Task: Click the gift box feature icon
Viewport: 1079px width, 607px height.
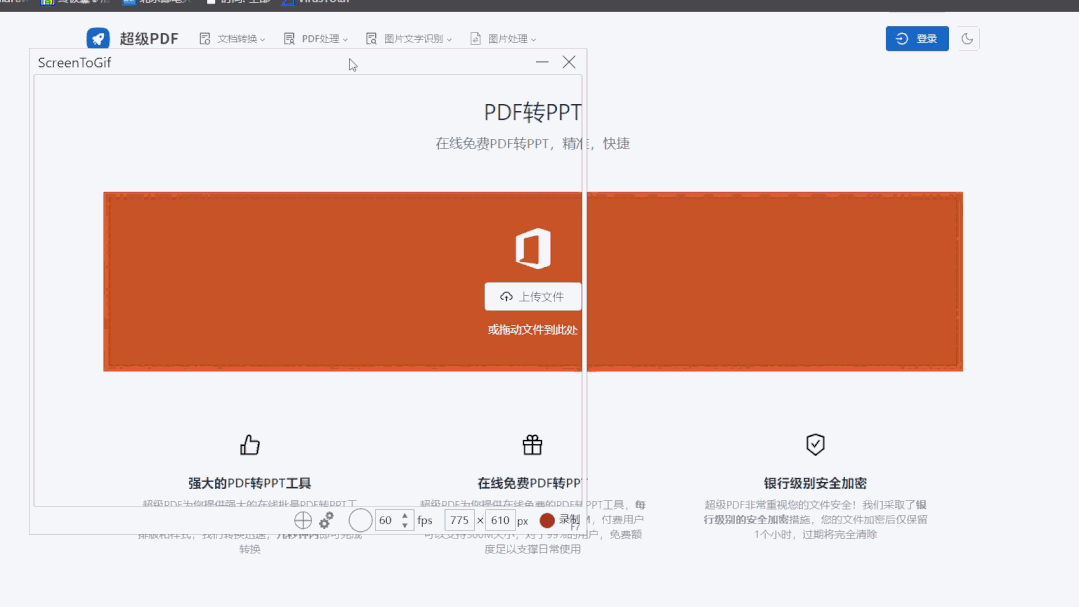Action: (533, 445)
